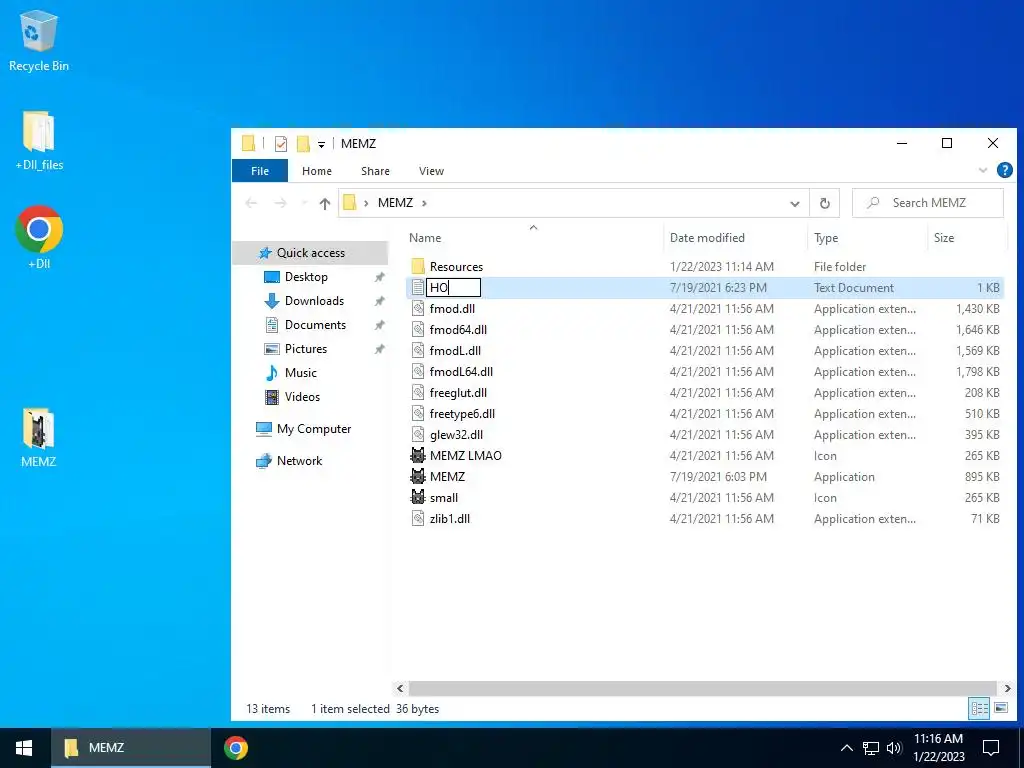Sort by Date modified column
The image size is (1024, 768).
[707, 238]
